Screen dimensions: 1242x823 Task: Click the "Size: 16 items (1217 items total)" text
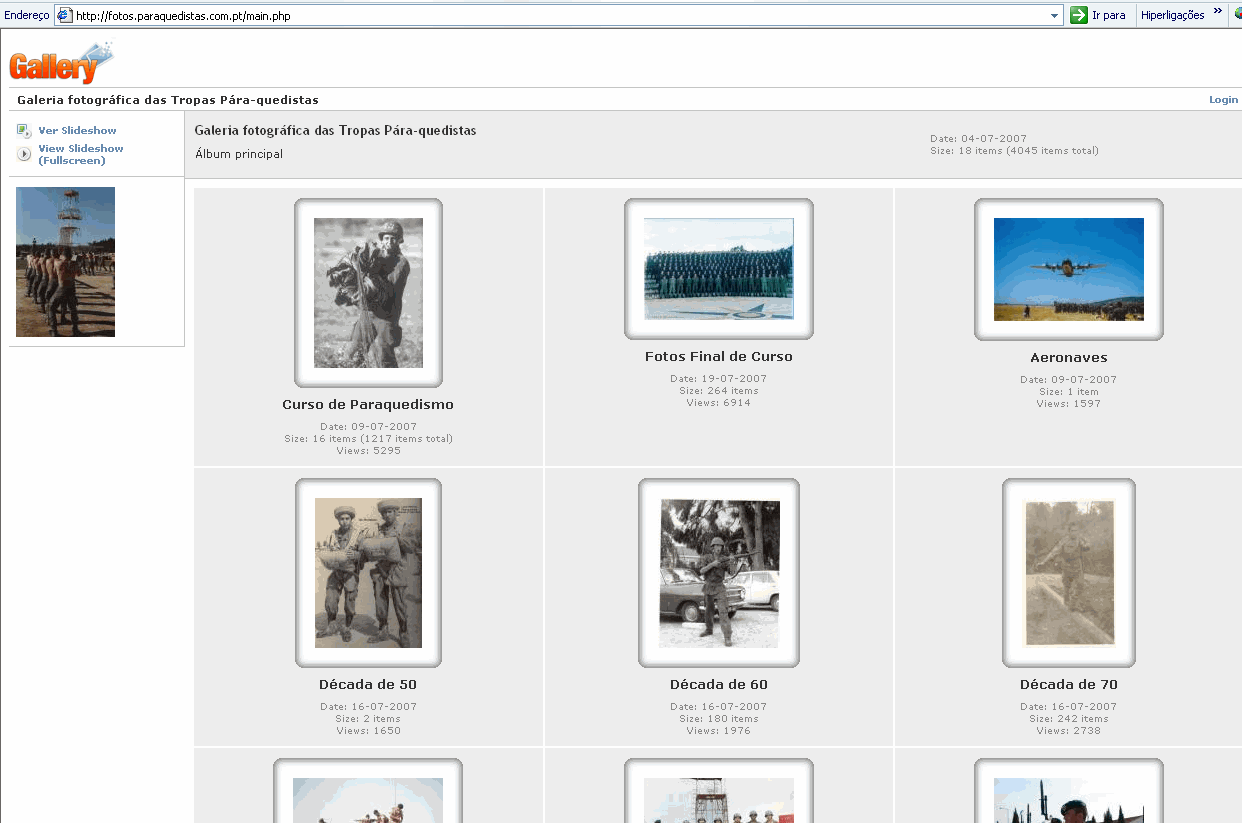click(368, 439)
